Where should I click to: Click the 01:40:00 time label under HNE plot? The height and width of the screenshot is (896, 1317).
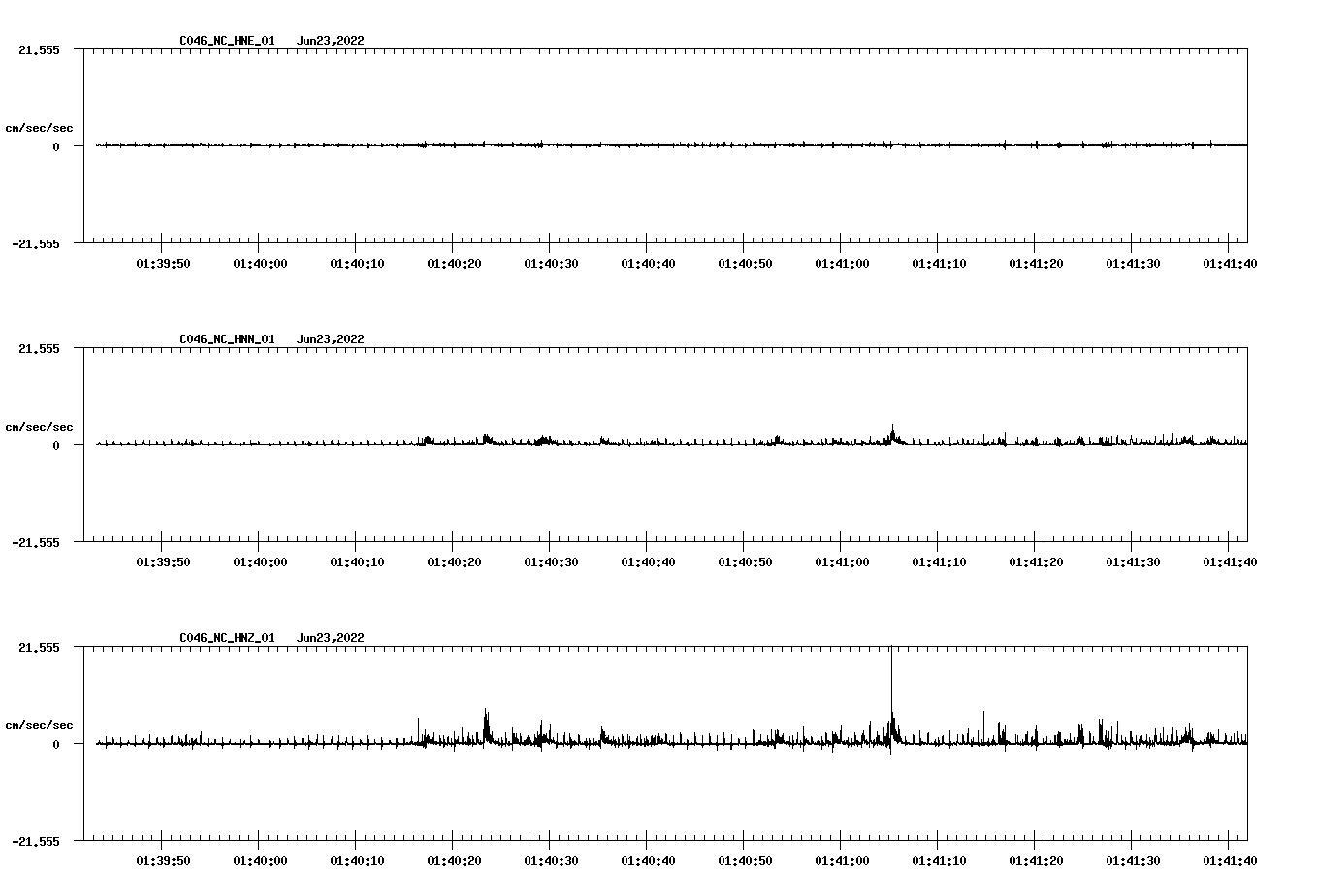tap(260, 263)
